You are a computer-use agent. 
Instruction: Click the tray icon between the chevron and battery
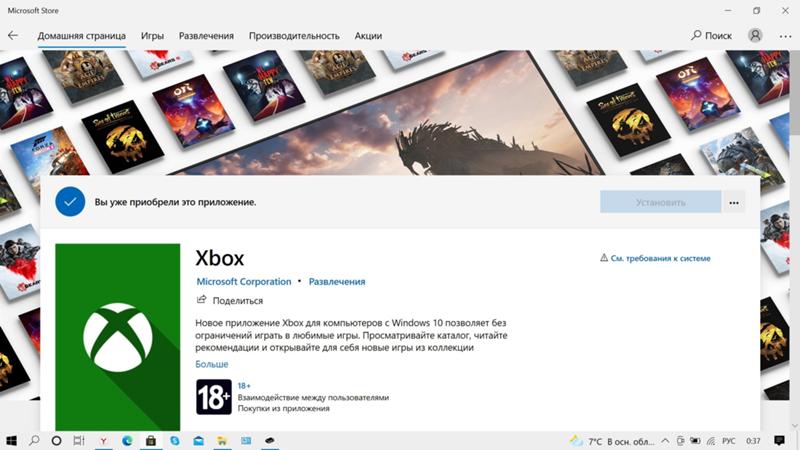point(681,441)
